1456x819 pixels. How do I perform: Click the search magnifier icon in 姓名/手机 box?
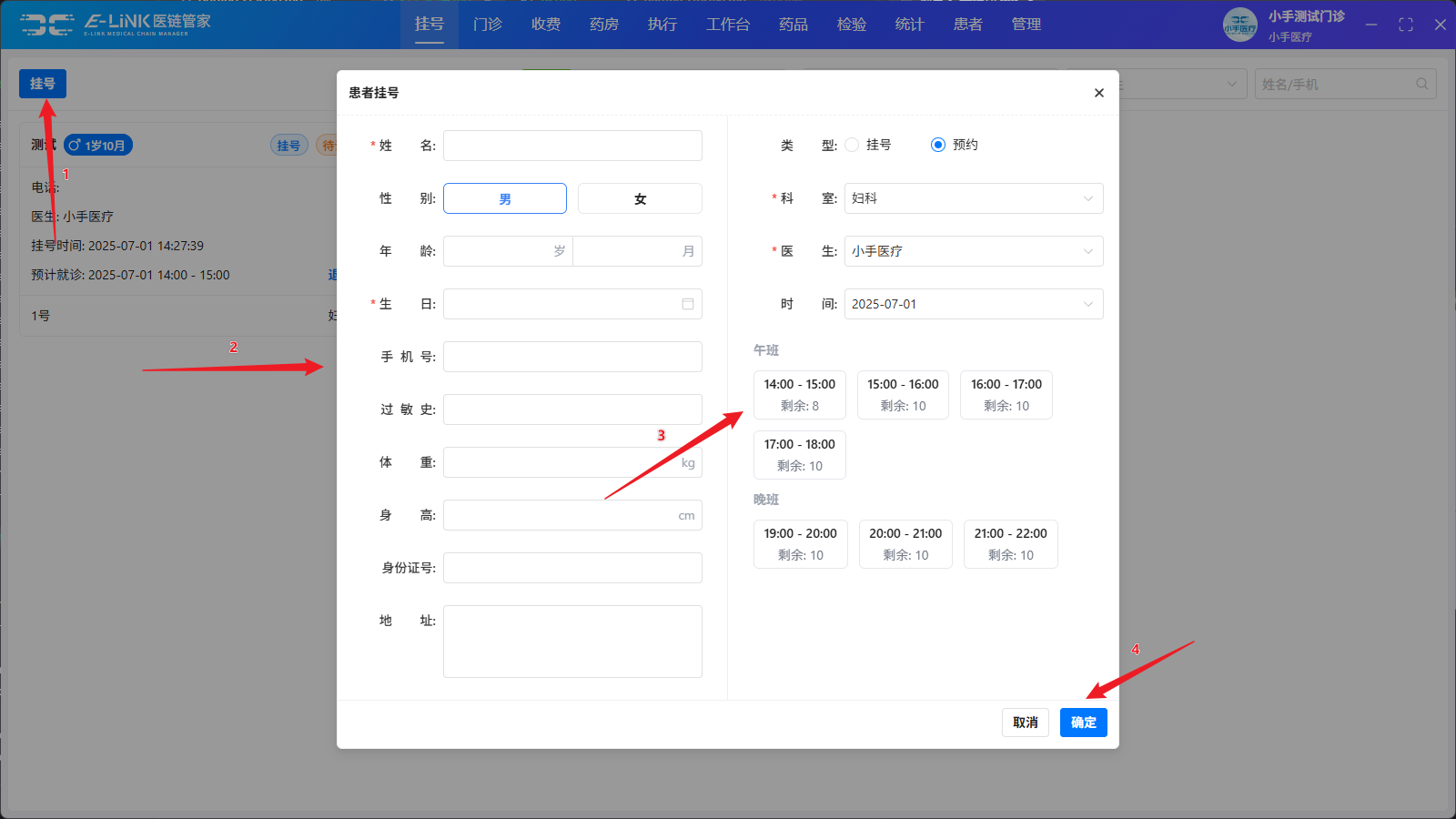1421,85
